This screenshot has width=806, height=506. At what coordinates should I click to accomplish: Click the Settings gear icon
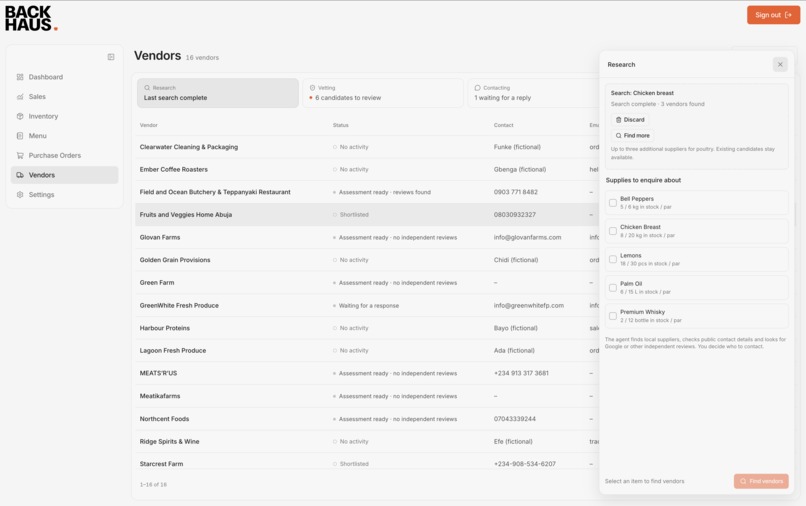click(x=20, y=194)
